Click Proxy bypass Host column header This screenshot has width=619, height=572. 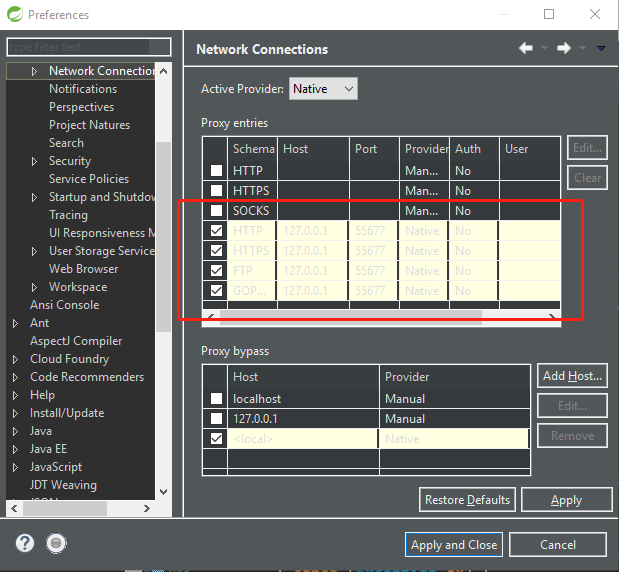click(x=303, y=377)
